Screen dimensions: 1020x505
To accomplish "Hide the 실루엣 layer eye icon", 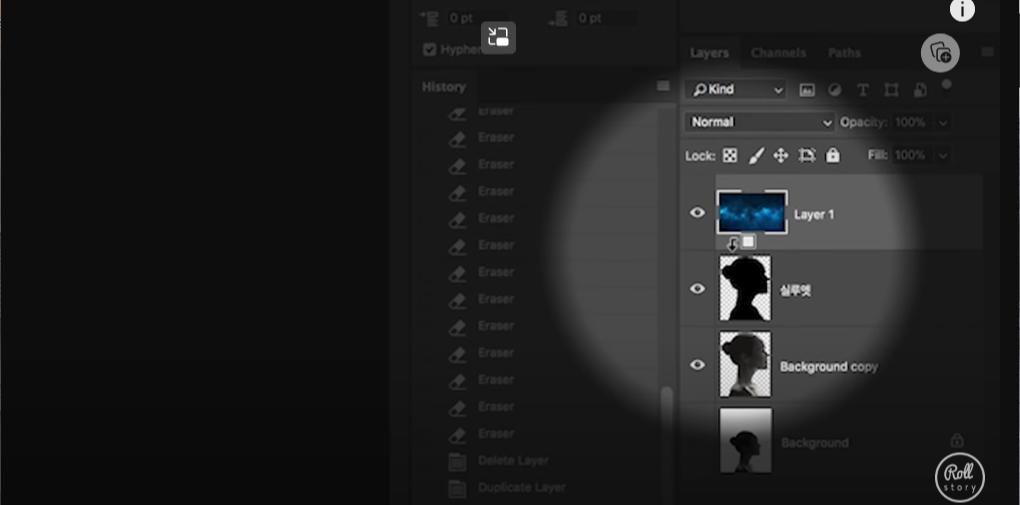I will click(697, 288).
